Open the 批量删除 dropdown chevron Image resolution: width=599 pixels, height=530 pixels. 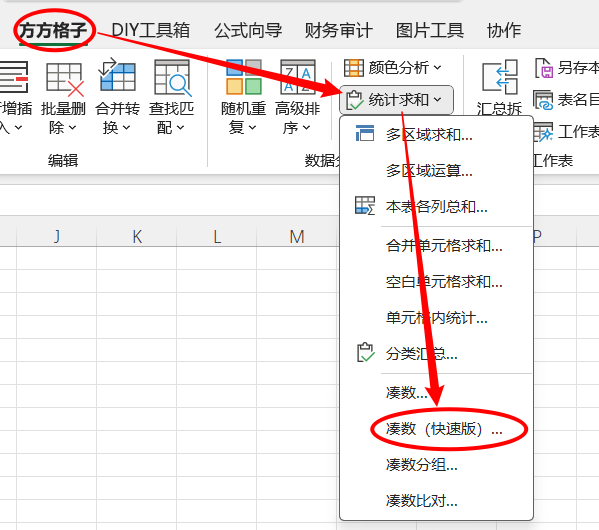coord(72,128)
